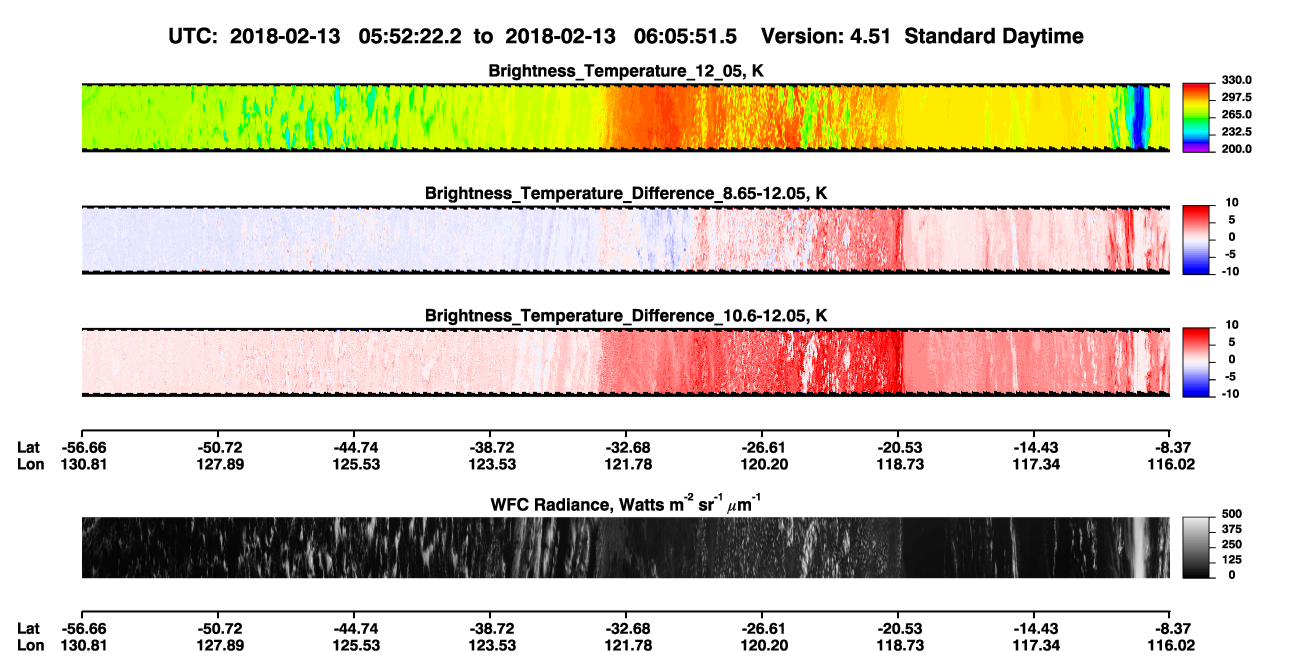Click bottom axis latitude -20.53 label
Image resolution: width=1300 pixels, height=667 pixels.
point(898,628)
